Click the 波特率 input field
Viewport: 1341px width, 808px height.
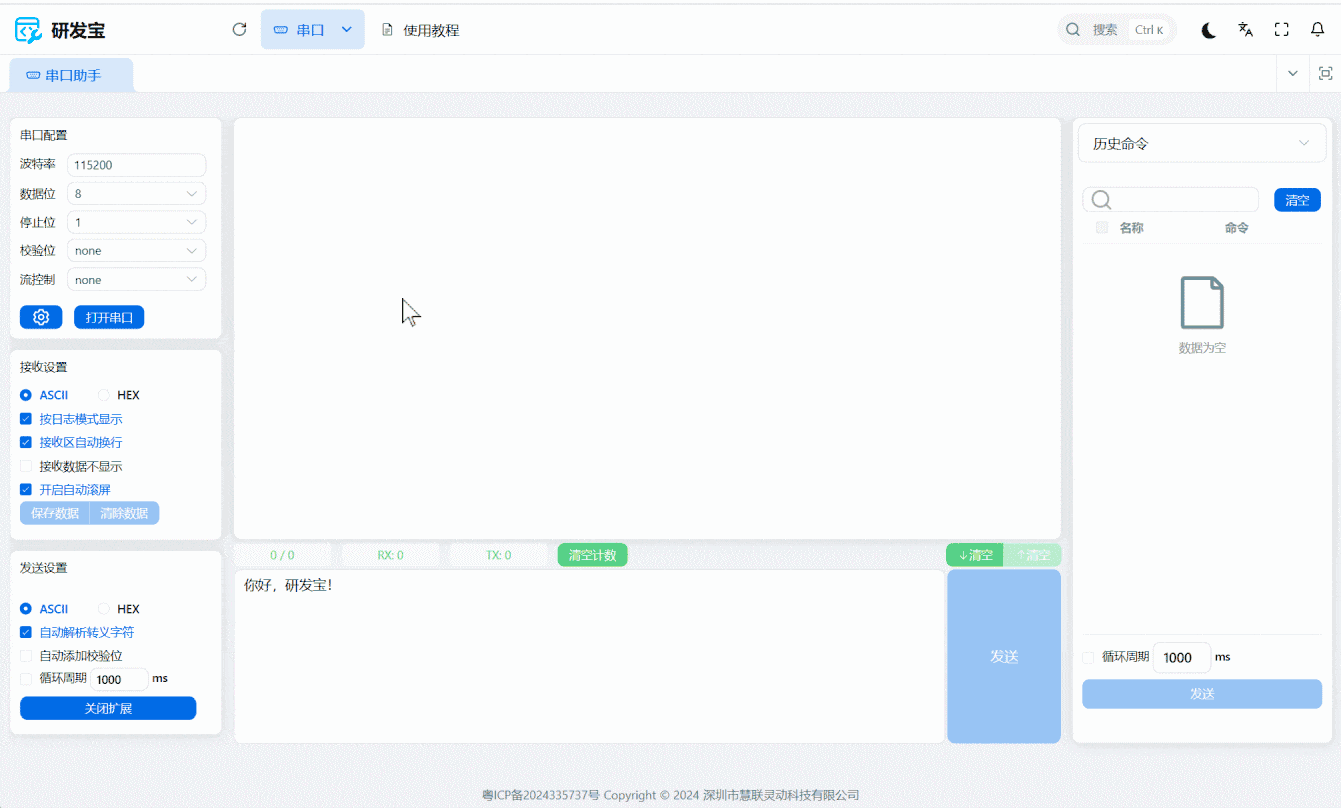[x=136, y=165]
